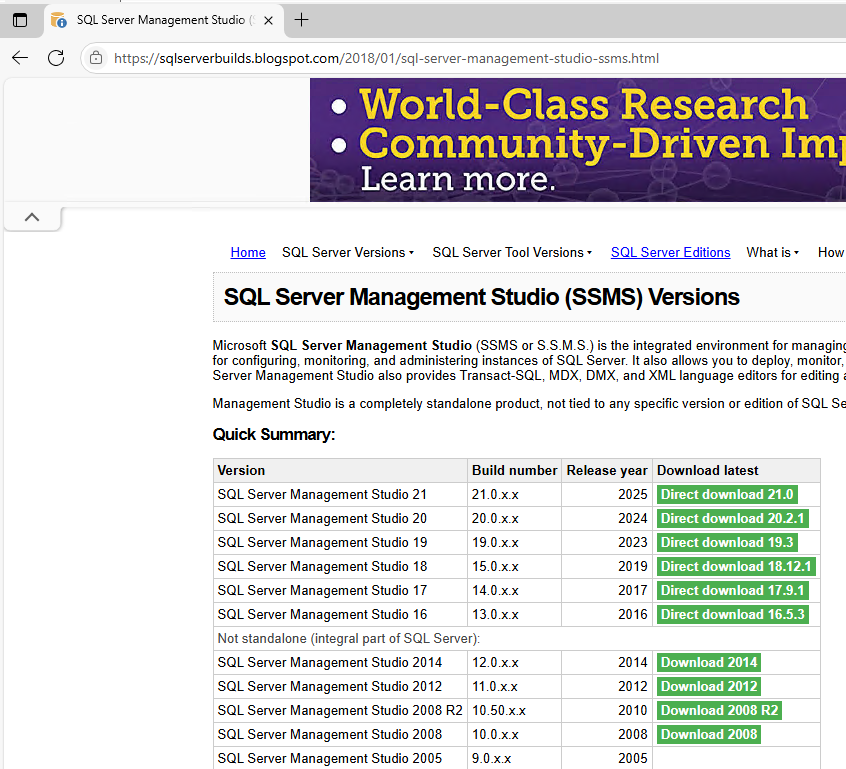Select cell SQL Server Management Studio 21
The image size is (846, 769).
(x=340, y=494)
